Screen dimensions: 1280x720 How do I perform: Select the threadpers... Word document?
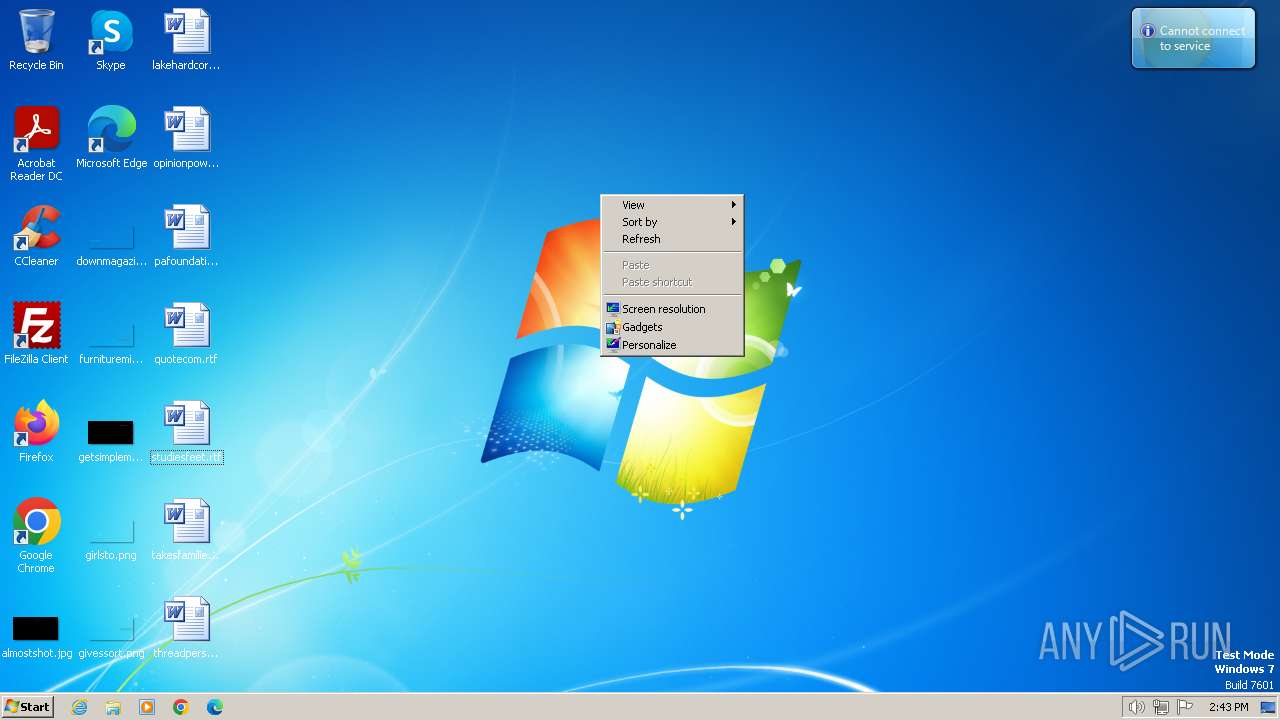pyautogui.click(x=186, y=628)
